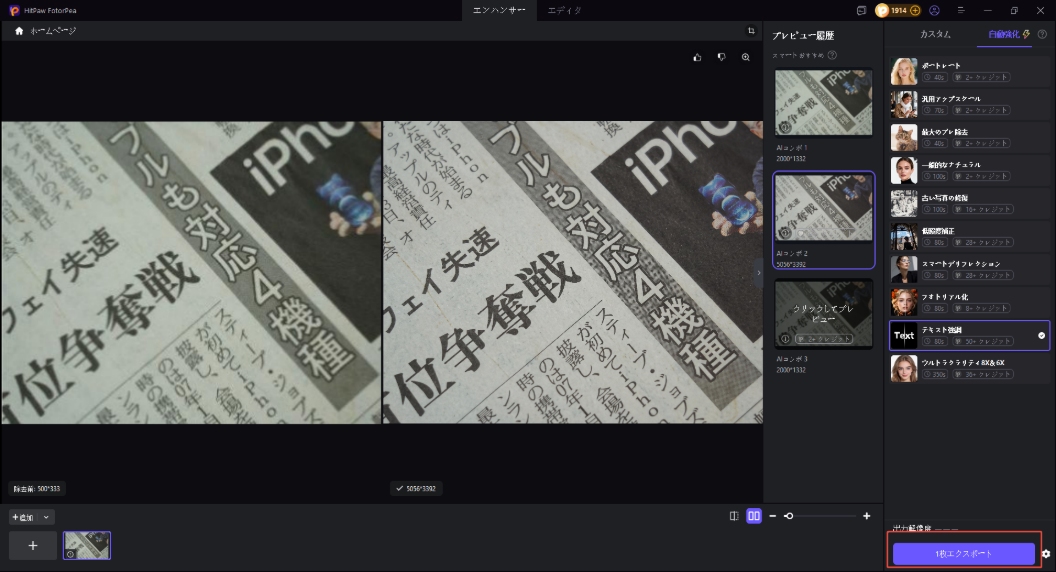Select the スマートデリフレクション model

tap(970, 269)
